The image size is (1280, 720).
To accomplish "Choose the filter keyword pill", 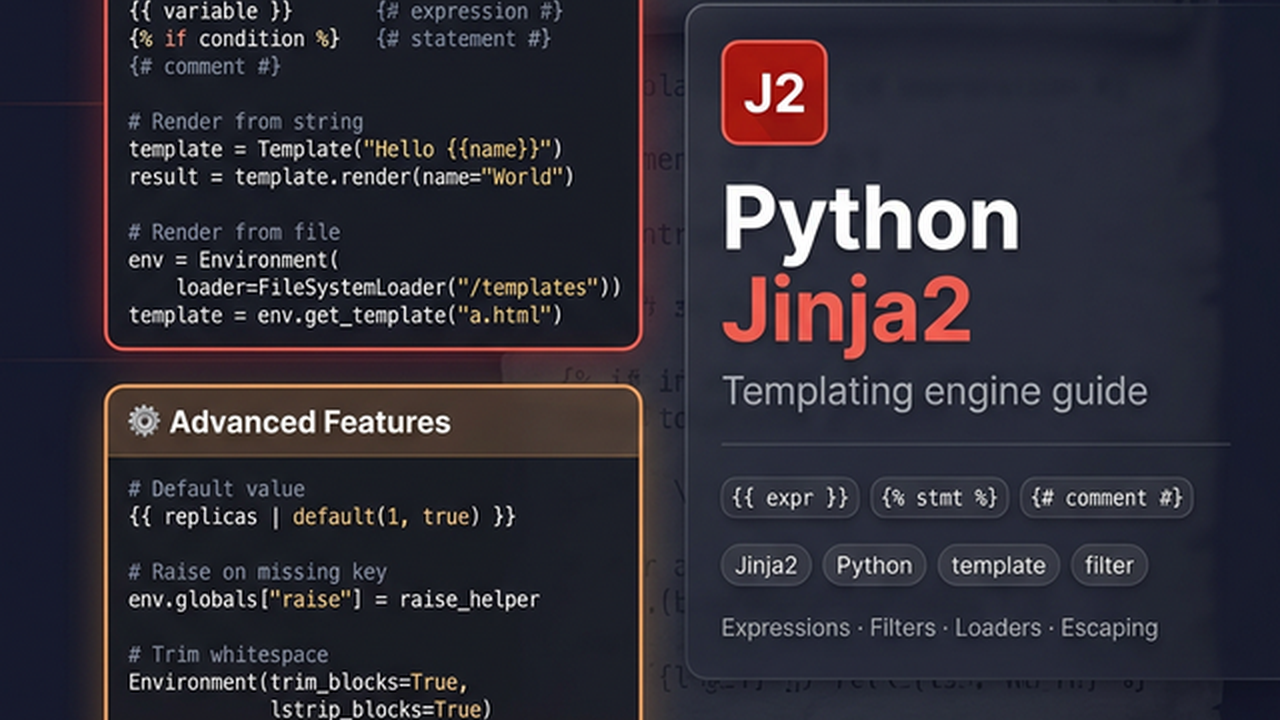I will click(x=1109, y=565).
